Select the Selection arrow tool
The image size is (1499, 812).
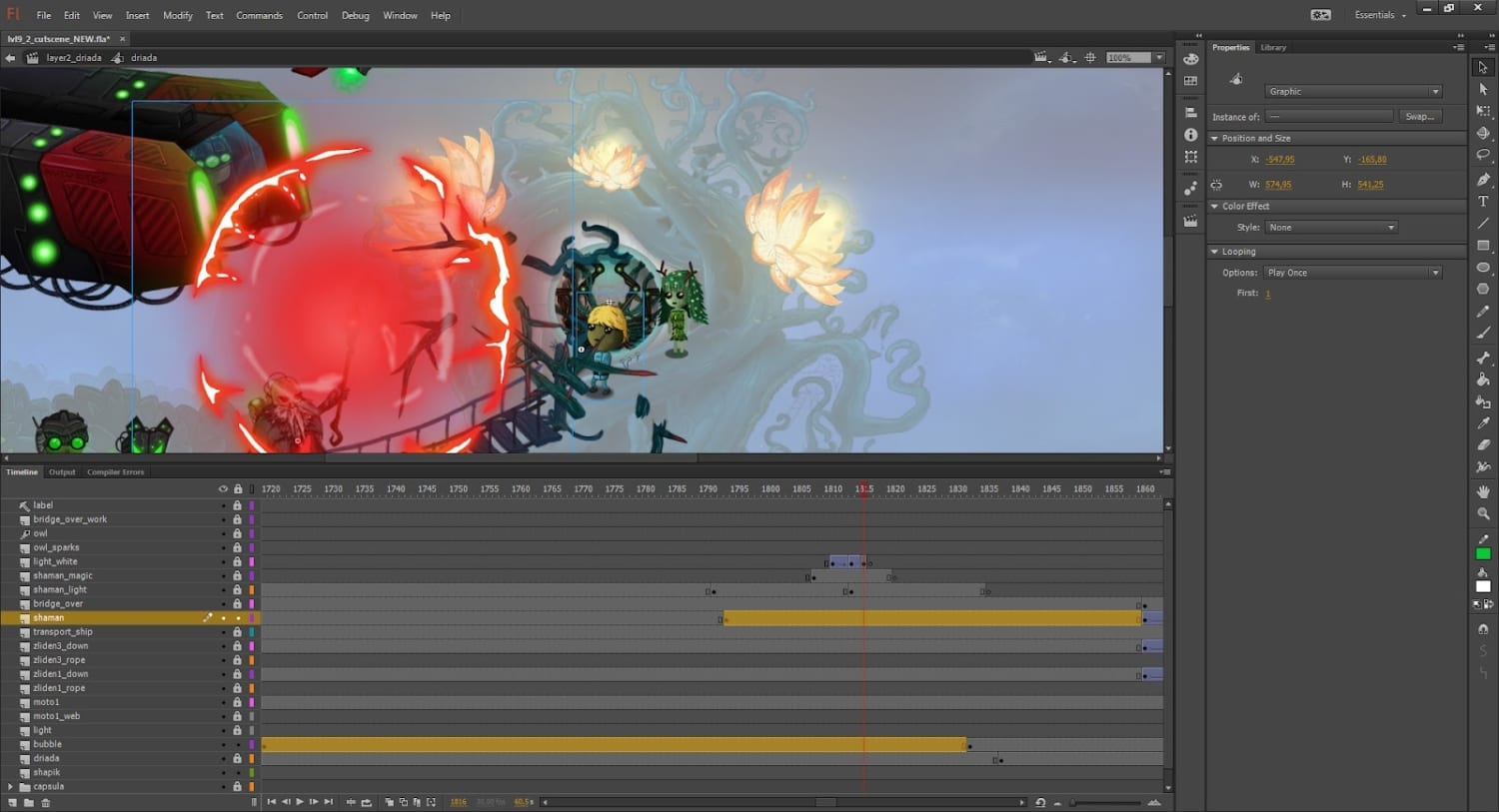pyautogui.click(x=1483, y=67)
